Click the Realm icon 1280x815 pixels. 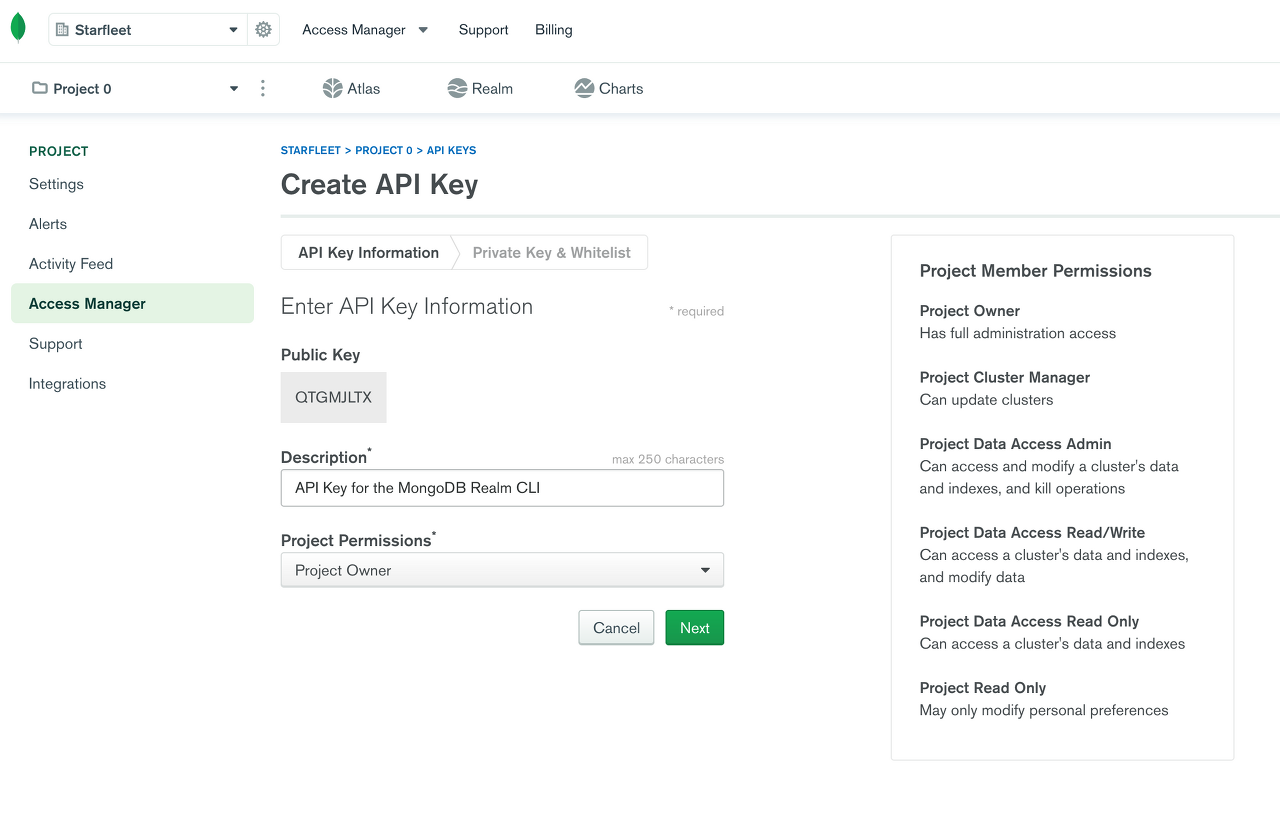(x=457, y=88)
